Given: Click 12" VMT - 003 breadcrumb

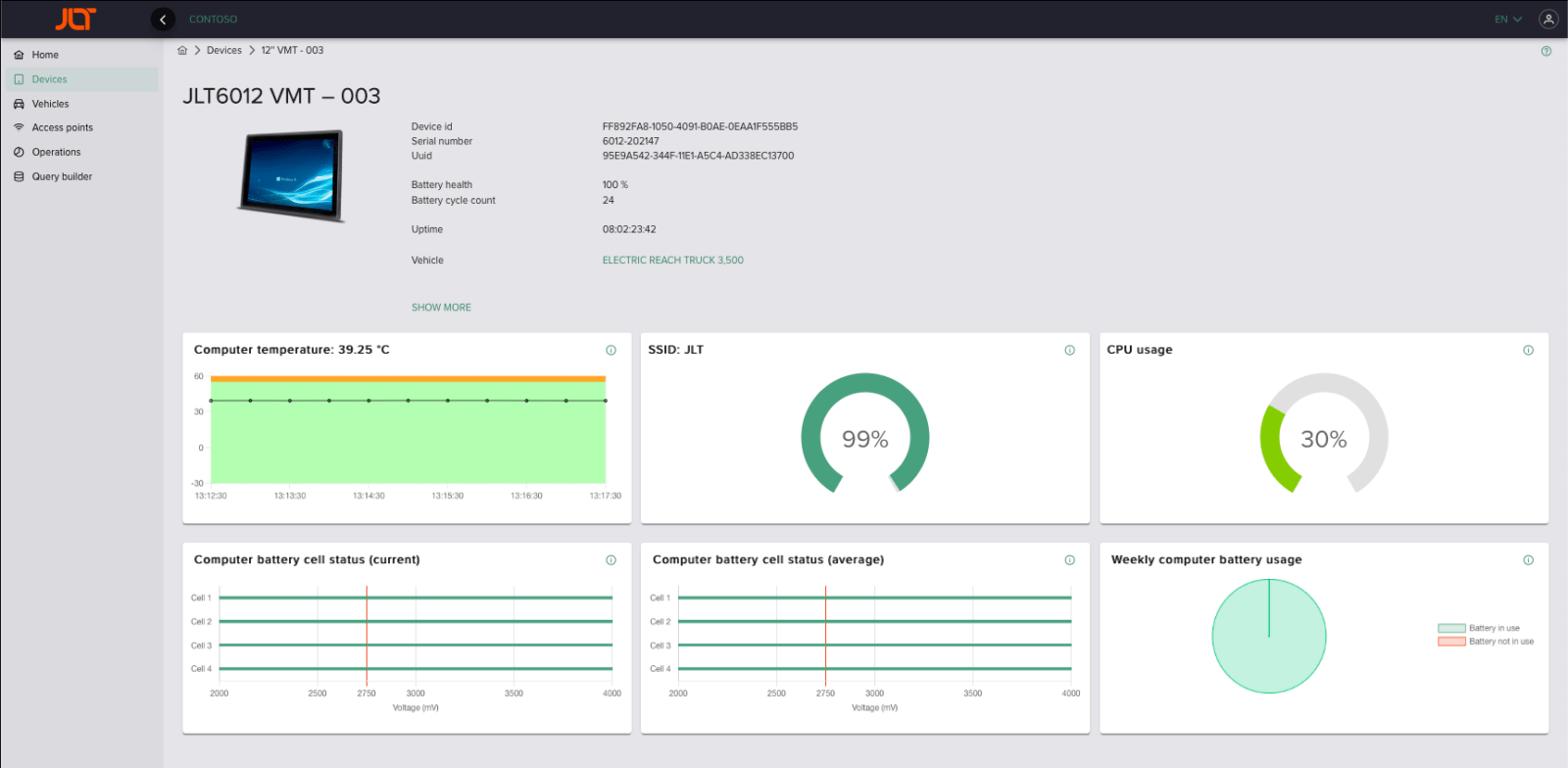Looking at the screenshot, I should [292, 50].
